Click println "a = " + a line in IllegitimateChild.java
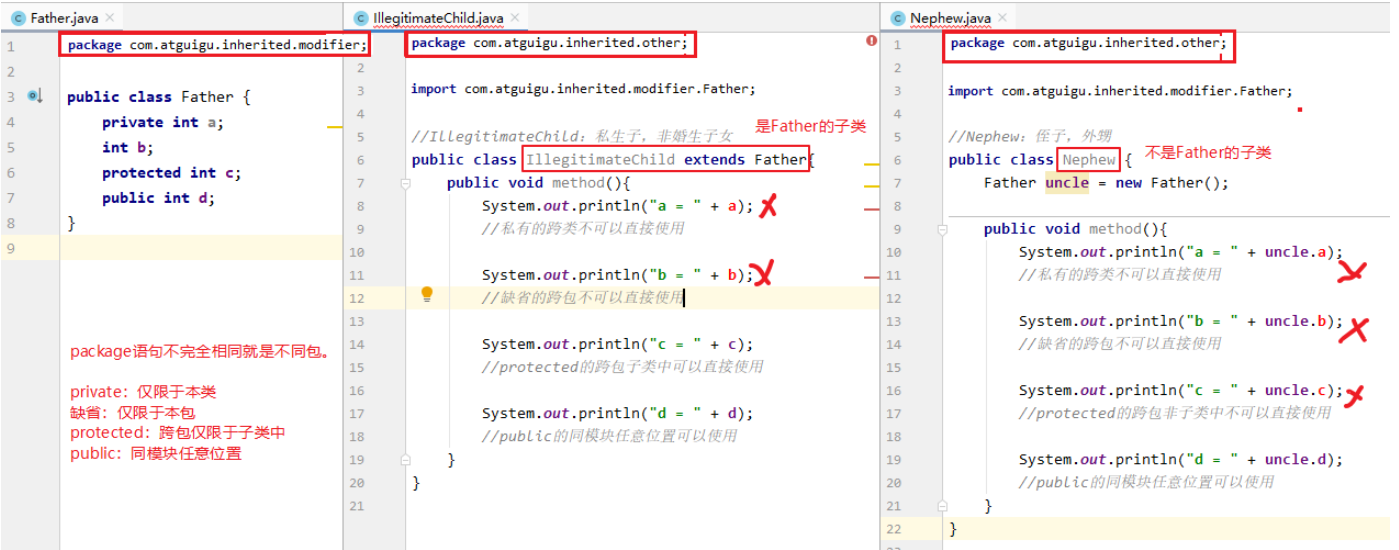Screen dimensions: 1399x550 (617, 206)
